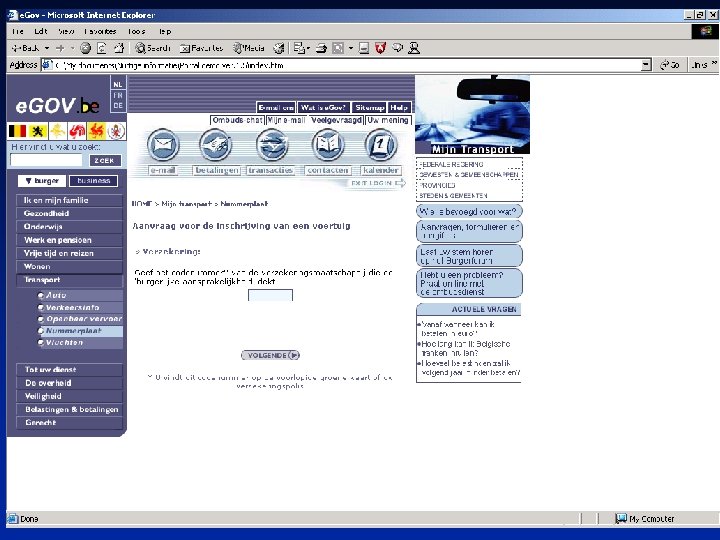Click the Mijn Transport banner image
Screen dimensions: 720x540
(472, 115)
